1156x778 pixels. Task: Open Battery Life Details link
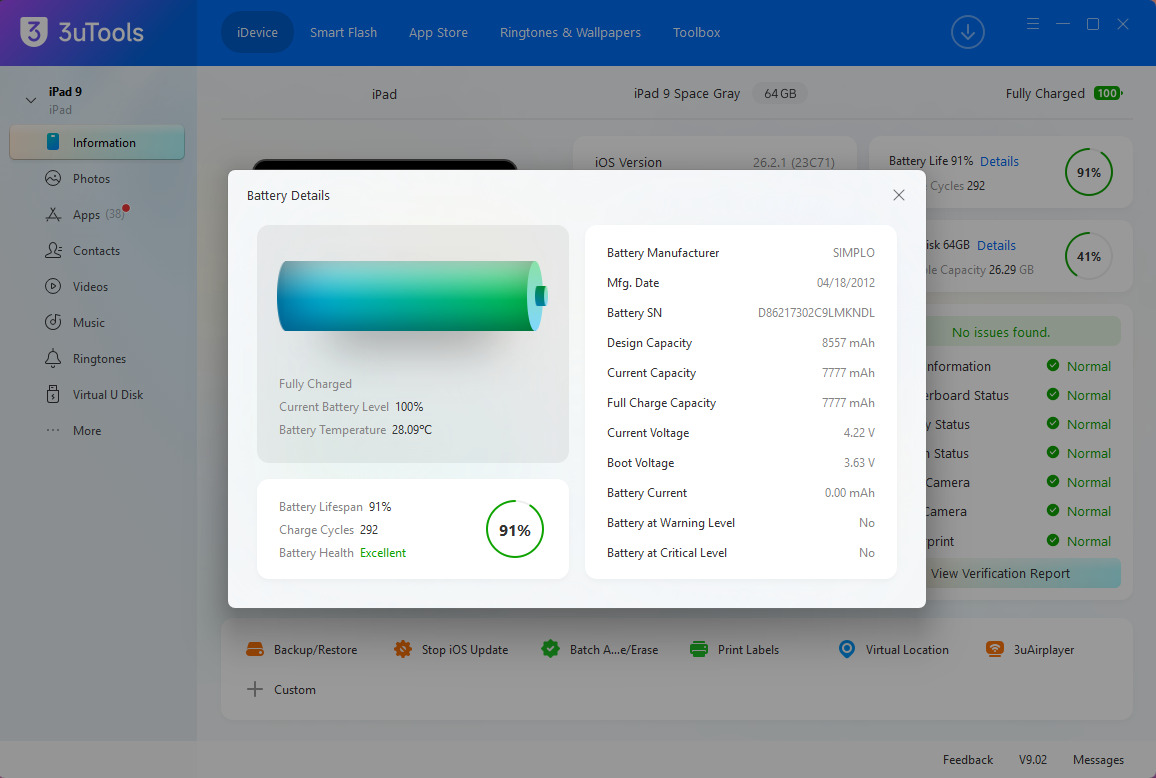click(999, 161)
